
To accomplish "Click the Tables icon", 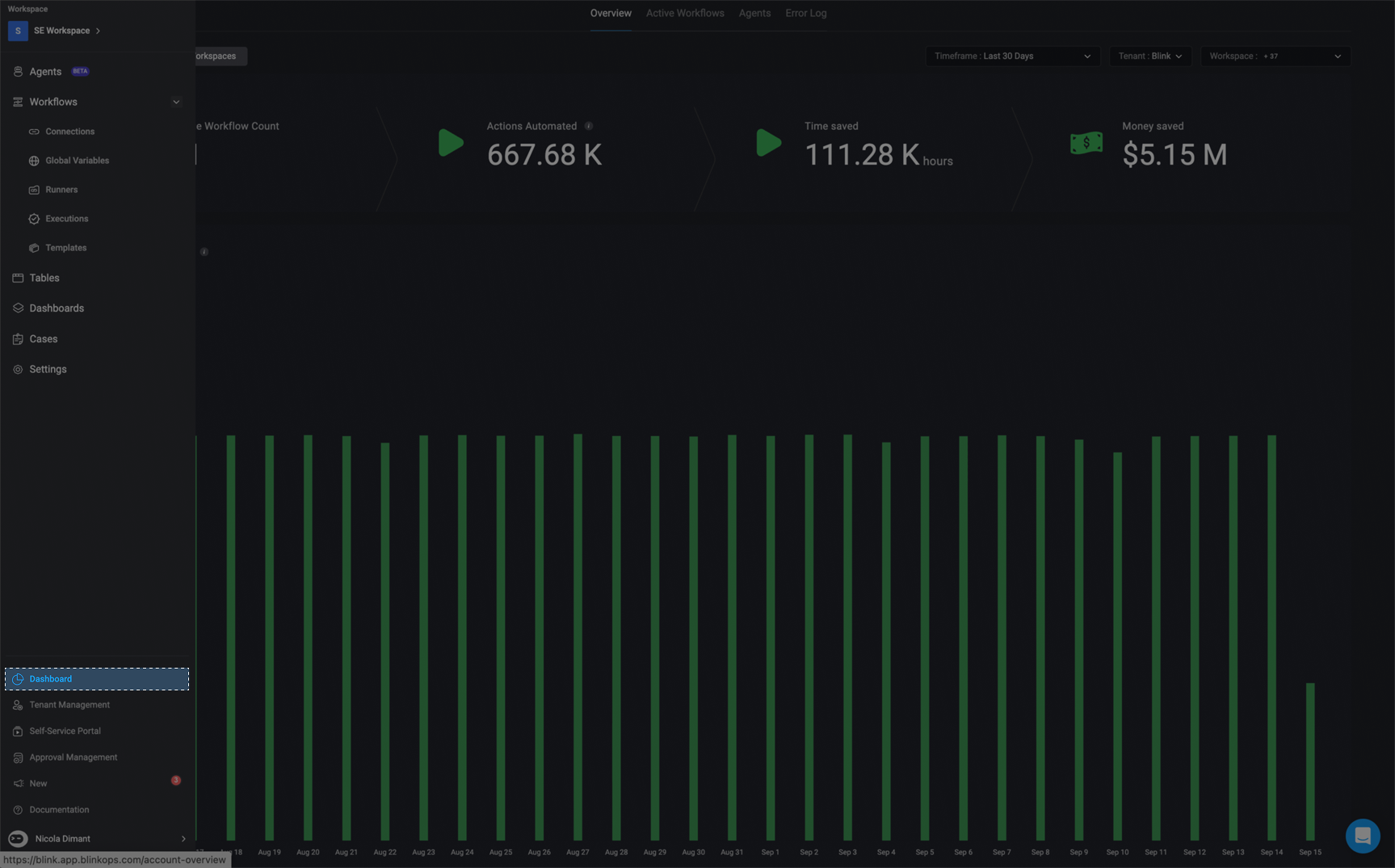I will 18,278.
